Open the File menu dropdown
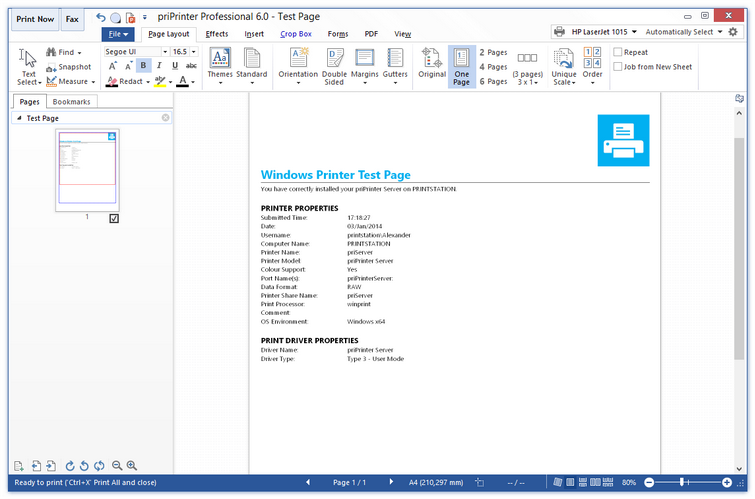Screen dimensions: 755x499 (118, 34)
